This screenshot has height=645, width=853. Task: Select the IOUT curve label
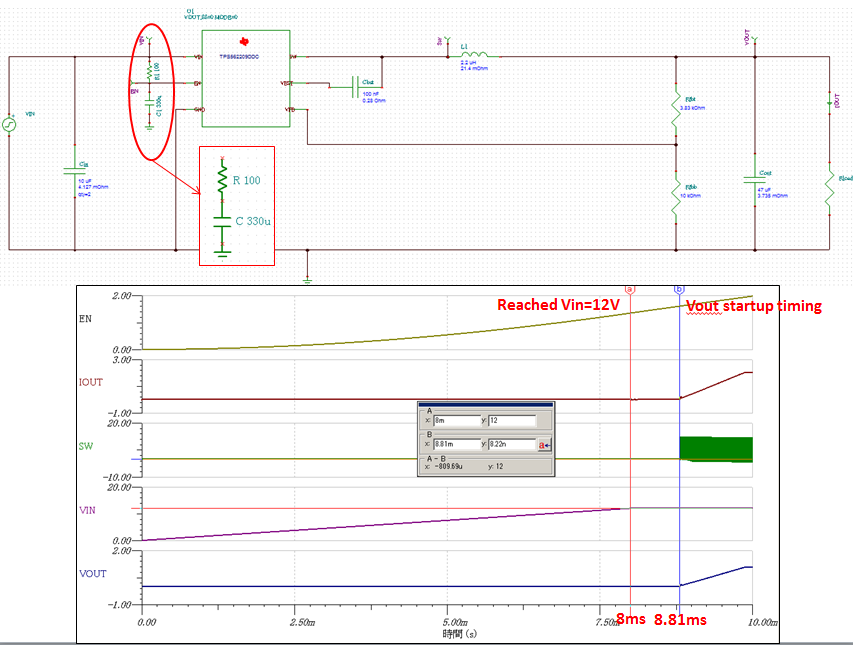click(91, 382)
